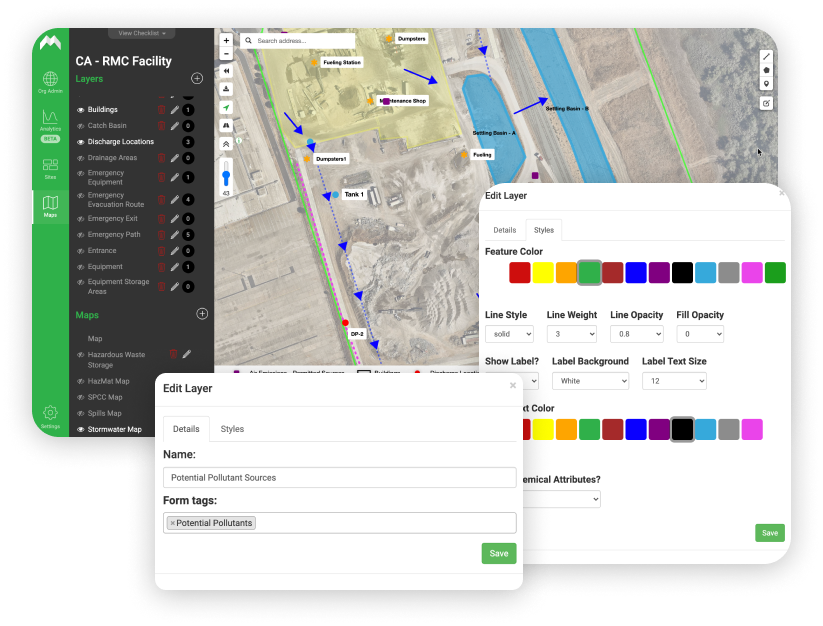Switch to Styles tab in front Edit Layer
This screenshot has height=626, width=823.
(232, 429)
